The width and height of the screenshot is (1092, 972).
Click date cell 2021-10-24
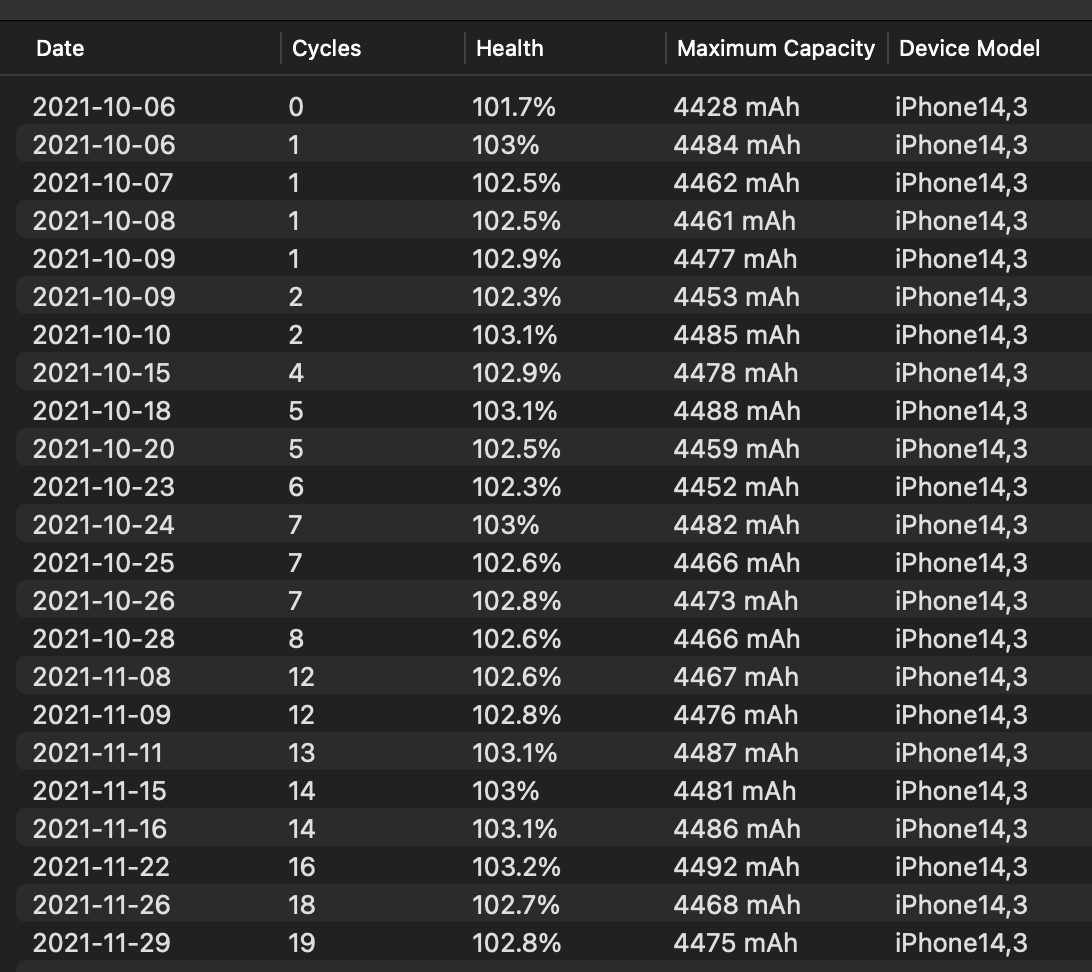coord(104,524)
